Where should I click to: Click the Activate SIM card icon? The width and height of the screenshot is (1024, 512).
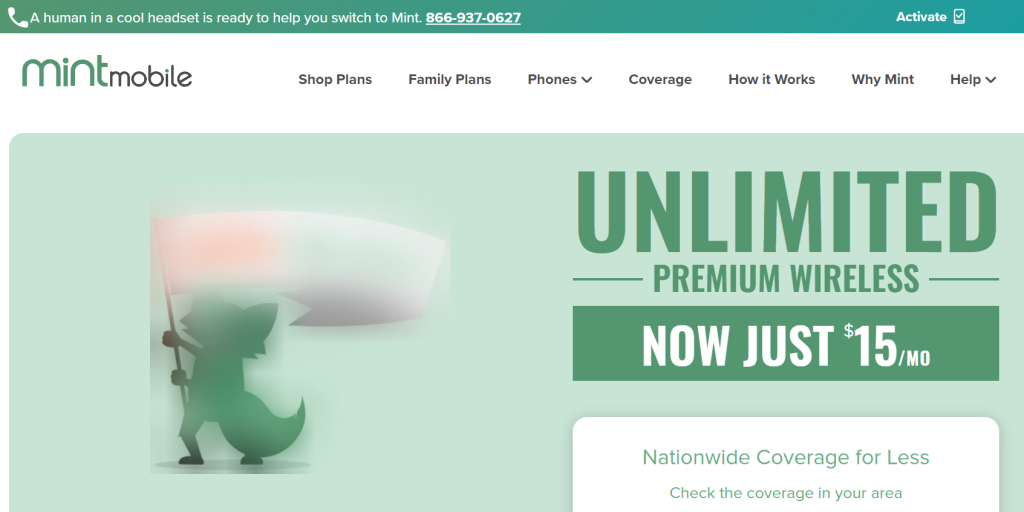(959, 16)
